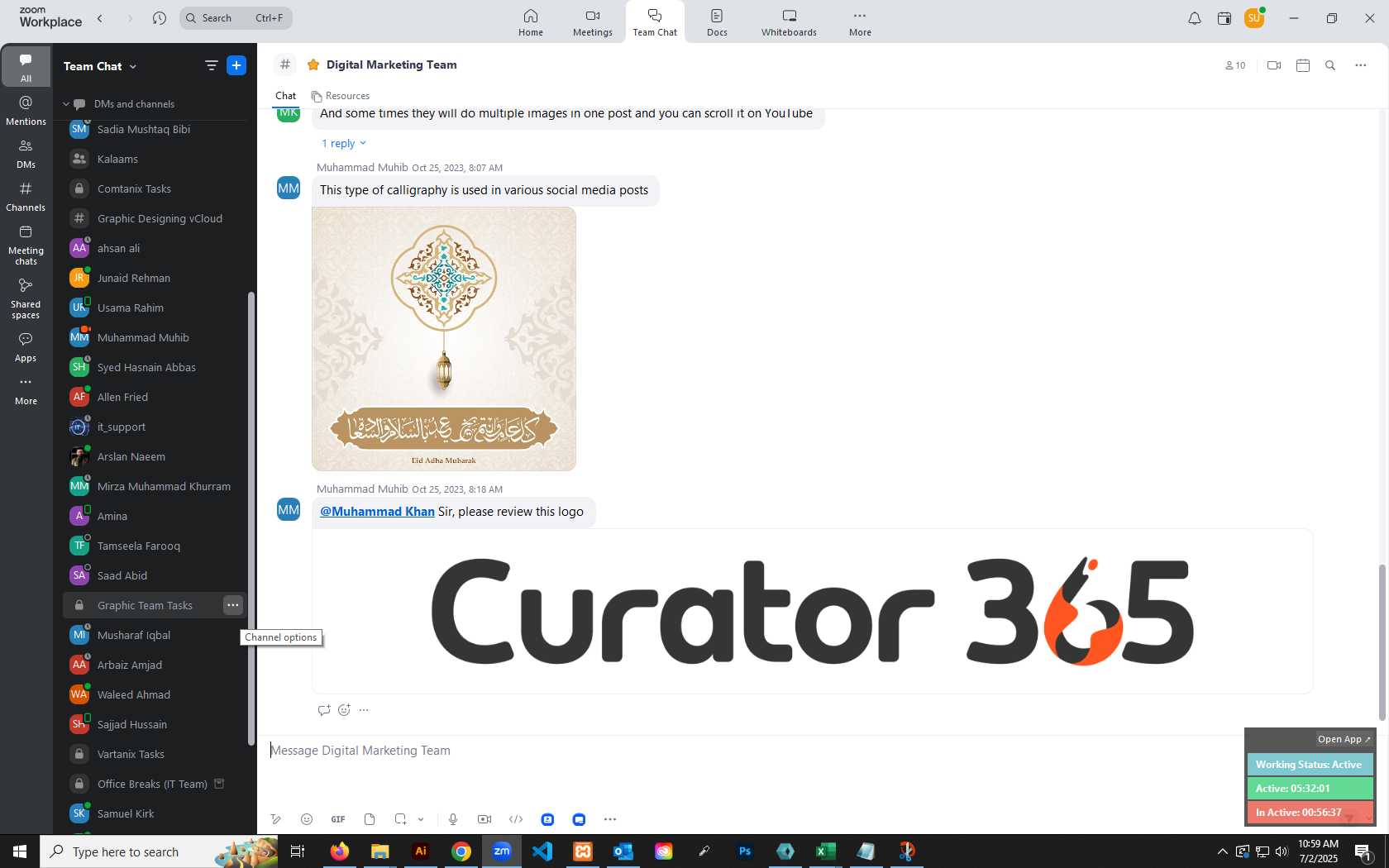Insert a code snippet

516,819
